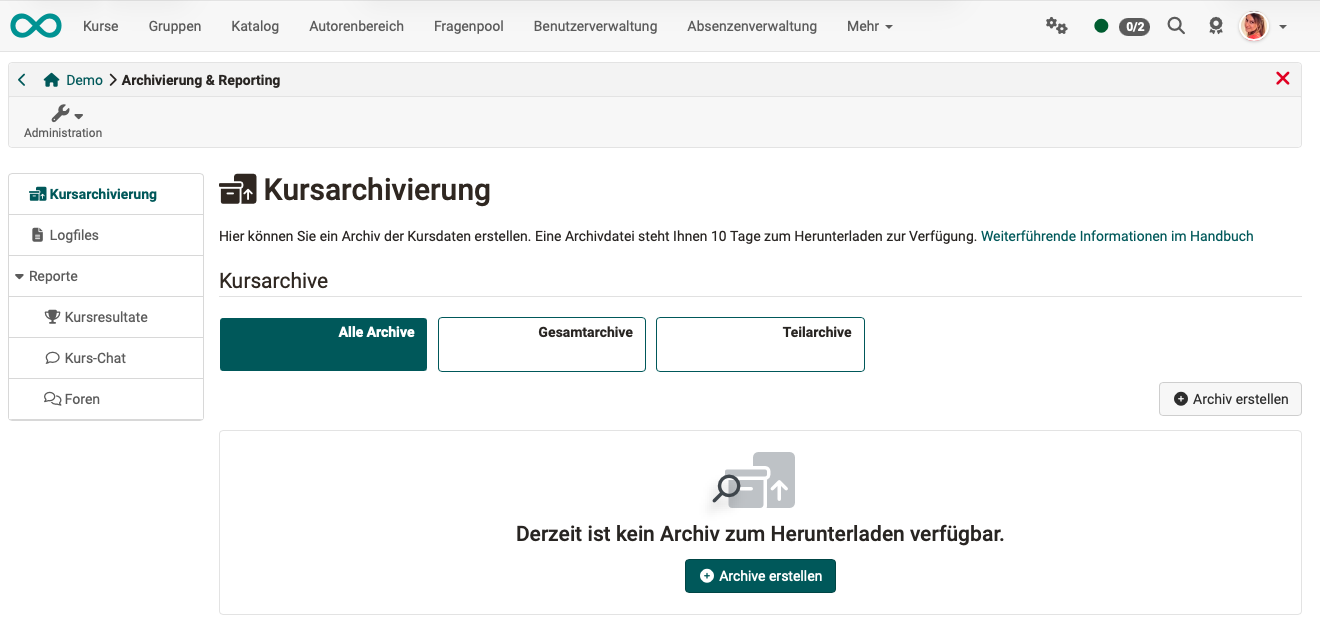This screenshot has width=1320, height=638.
Task: Click the 0/2 status counter badge
Action: (1135, 26)
